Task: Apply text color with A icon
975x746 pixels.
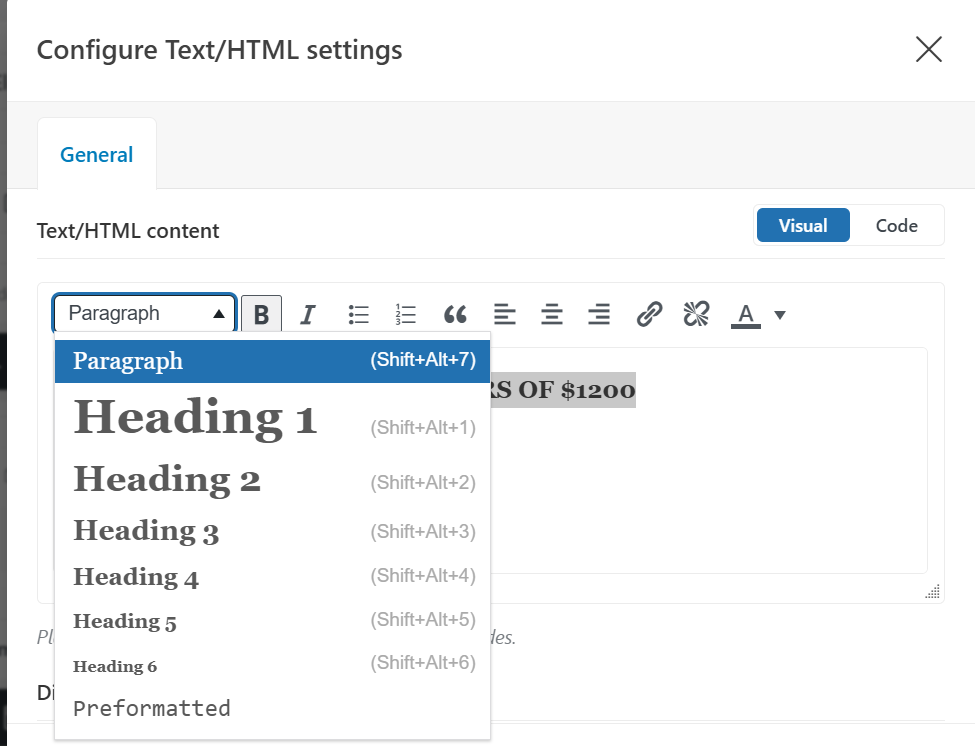Action: click(x=746, y=315)
